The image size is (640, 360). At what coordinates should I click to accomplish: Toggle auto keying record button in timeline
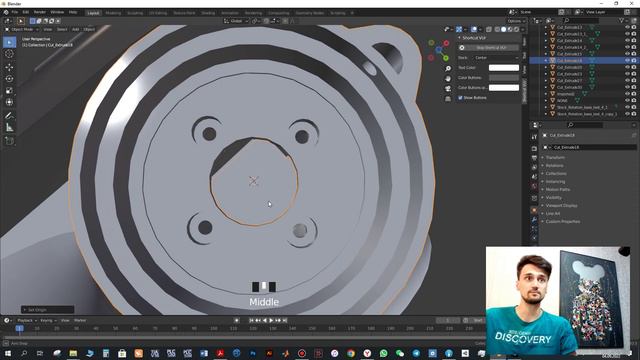[237, 320]
